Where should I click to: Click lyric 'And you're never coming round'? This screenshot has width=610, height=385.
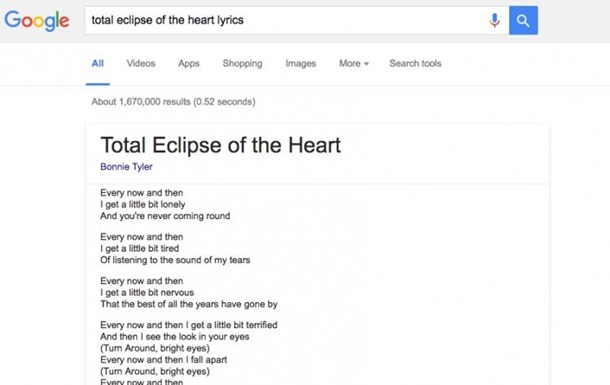click(x=165, y=216)
